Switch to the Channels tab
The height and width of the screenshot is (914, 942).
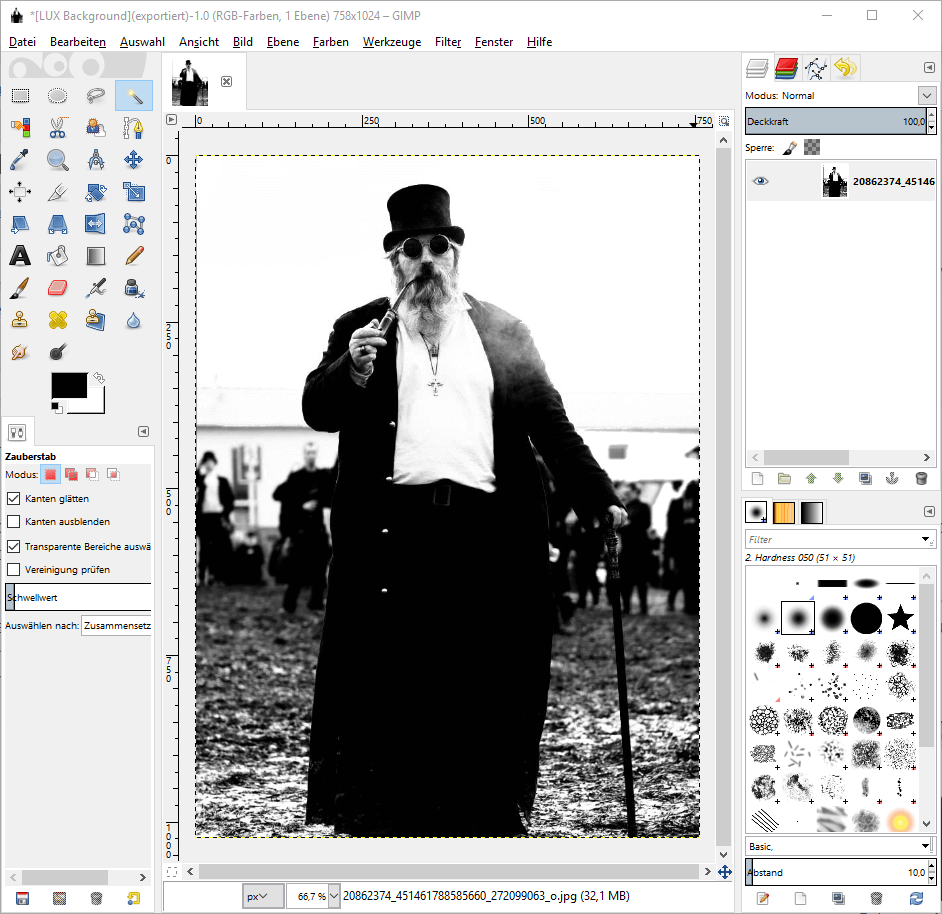pyautogui.click(x=787, y=68)
